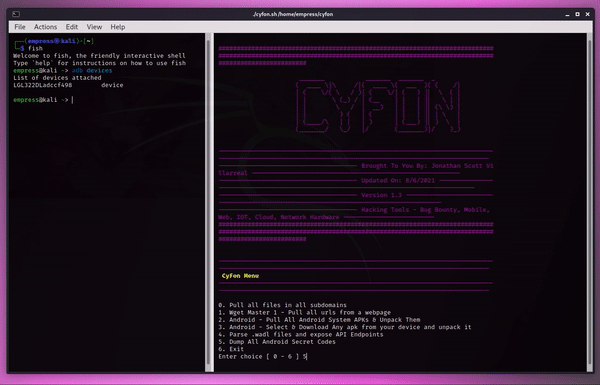
Task: Click the empty fish prompt in left pane
Action: (43, 100)
